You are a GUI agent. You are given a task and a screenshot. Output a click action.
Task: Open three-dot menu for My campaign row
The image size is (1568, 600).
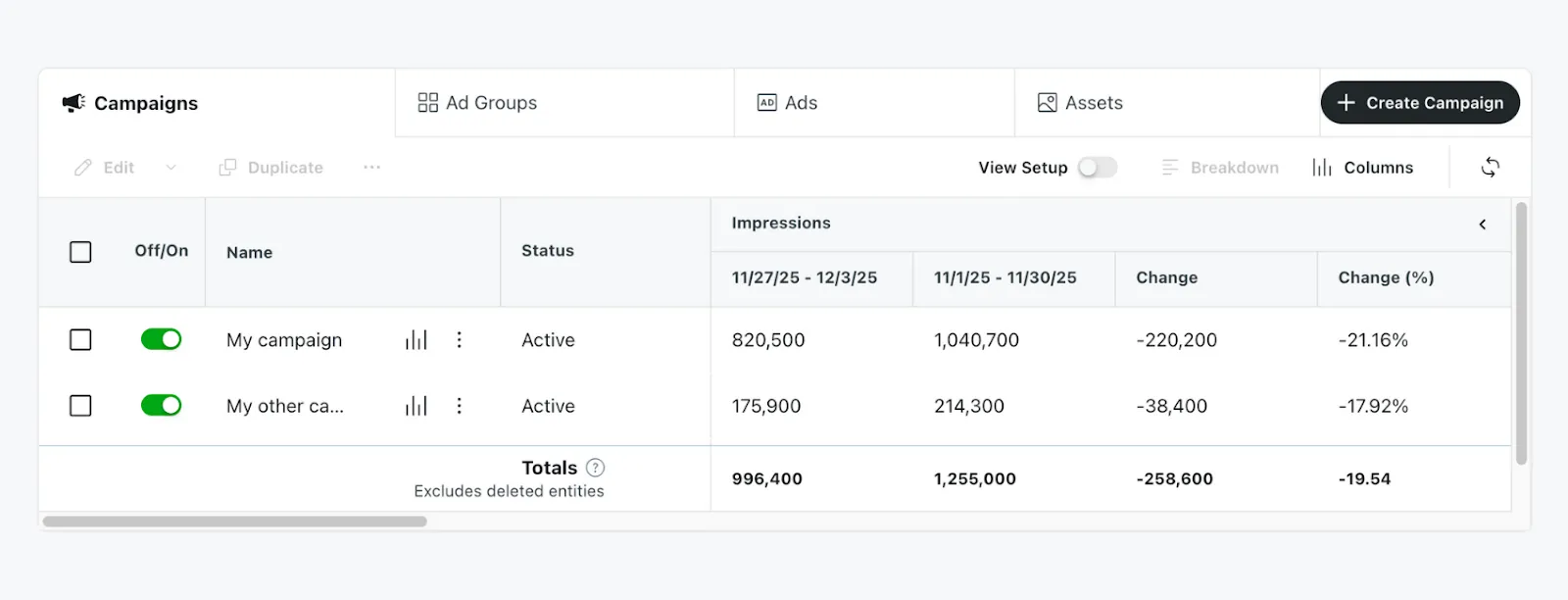459,340
